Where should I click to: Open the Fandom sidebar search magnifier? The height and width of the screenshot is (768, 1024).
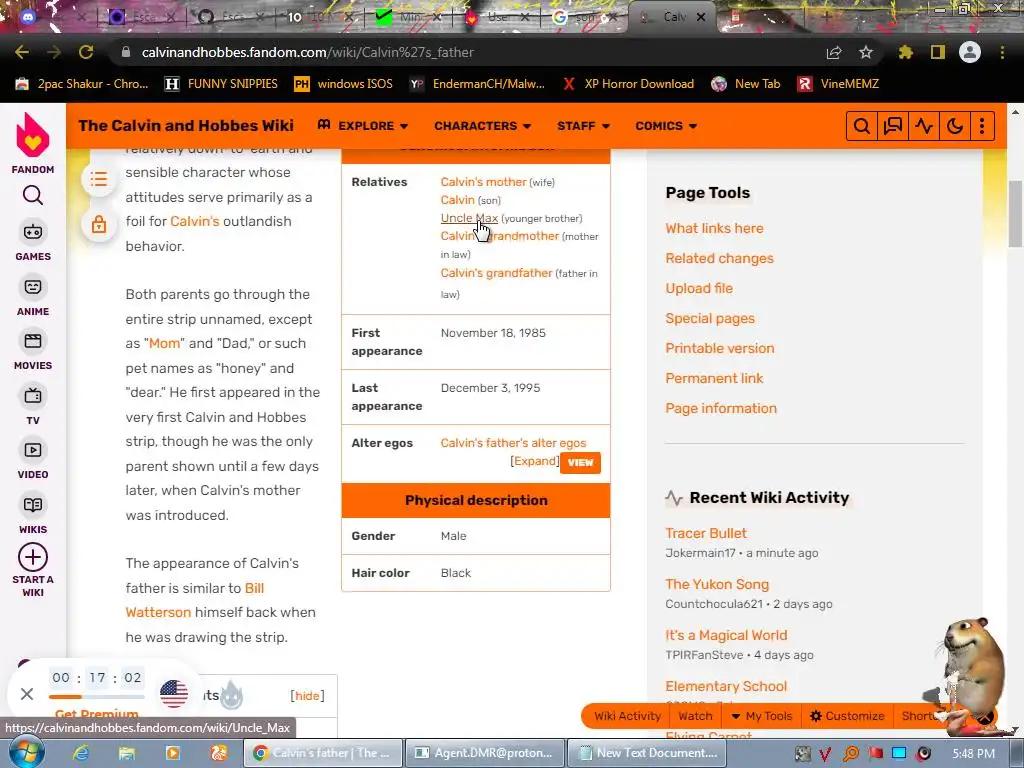[33, 195]
